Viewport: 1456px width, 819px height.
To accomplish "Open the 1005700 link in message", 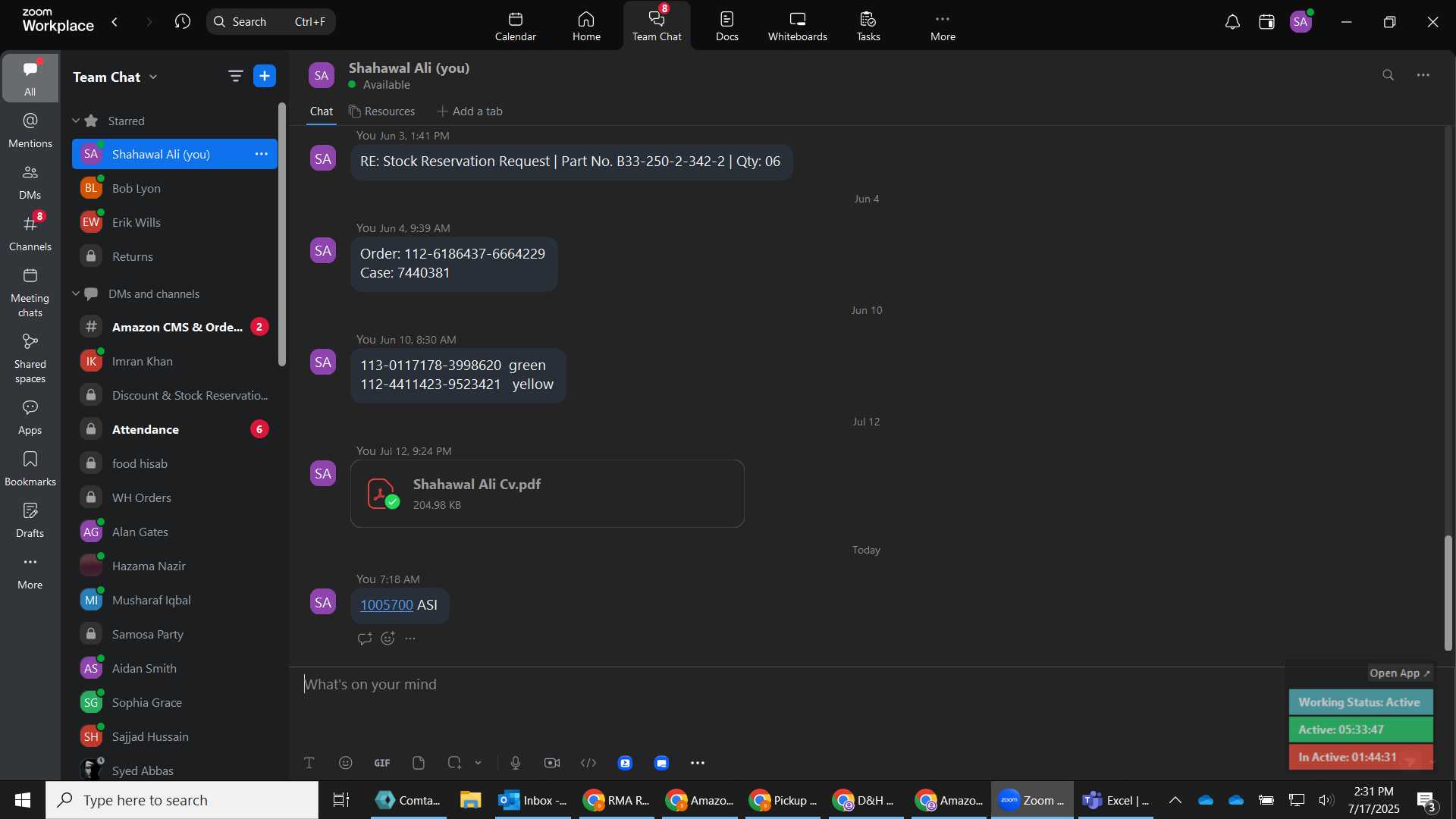I will (387, 604).
